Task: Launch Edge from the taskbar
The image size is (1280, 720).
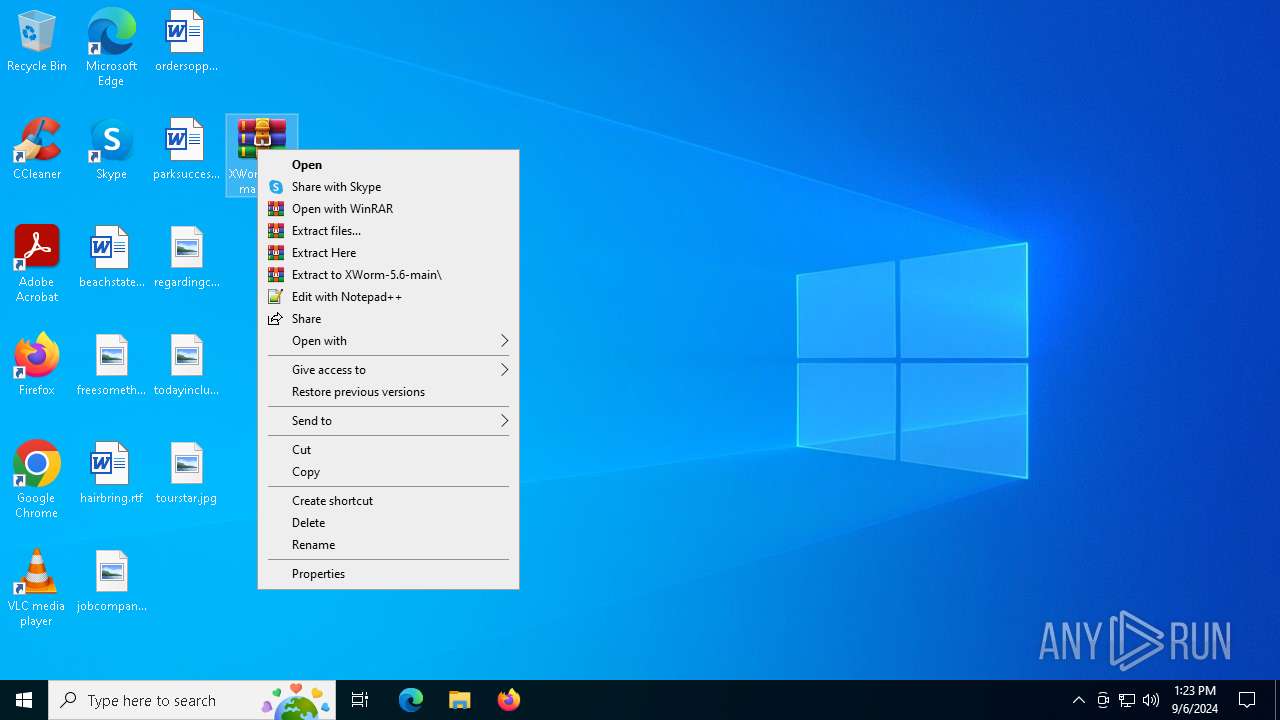Action: pyautogui.click(x=411, y=700)
